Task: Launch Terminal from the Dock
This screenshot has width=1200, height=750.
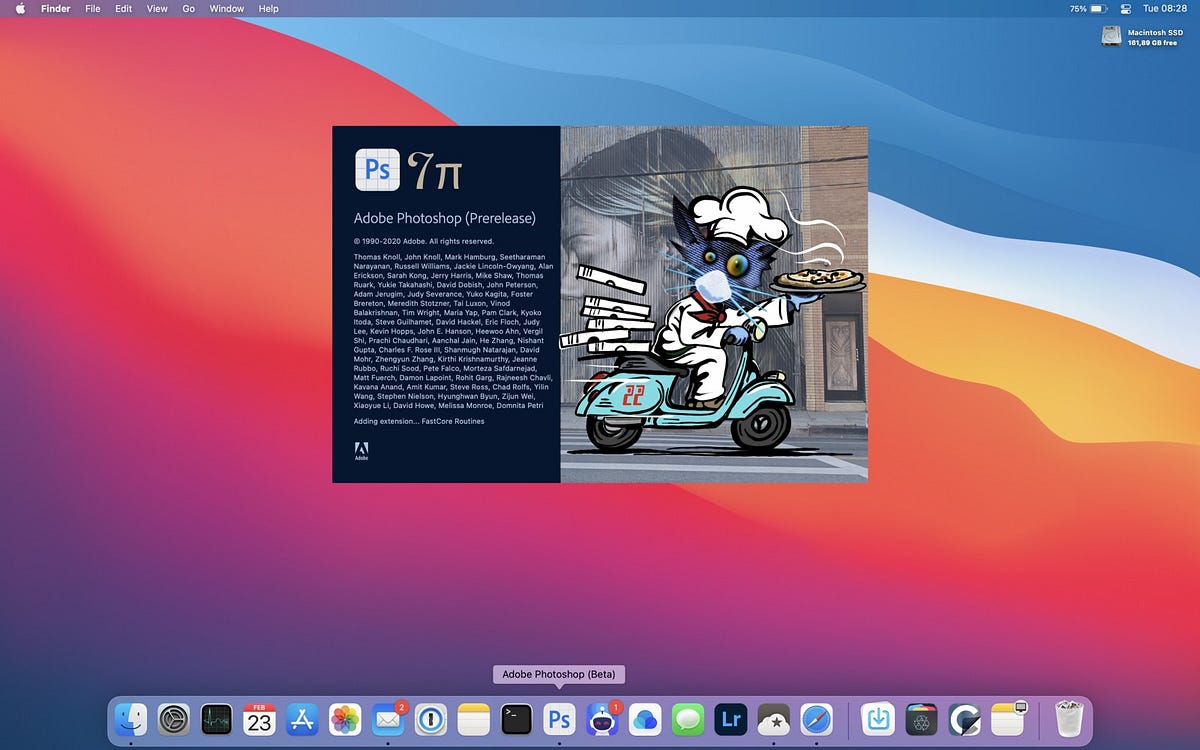Action: (516, 719)
